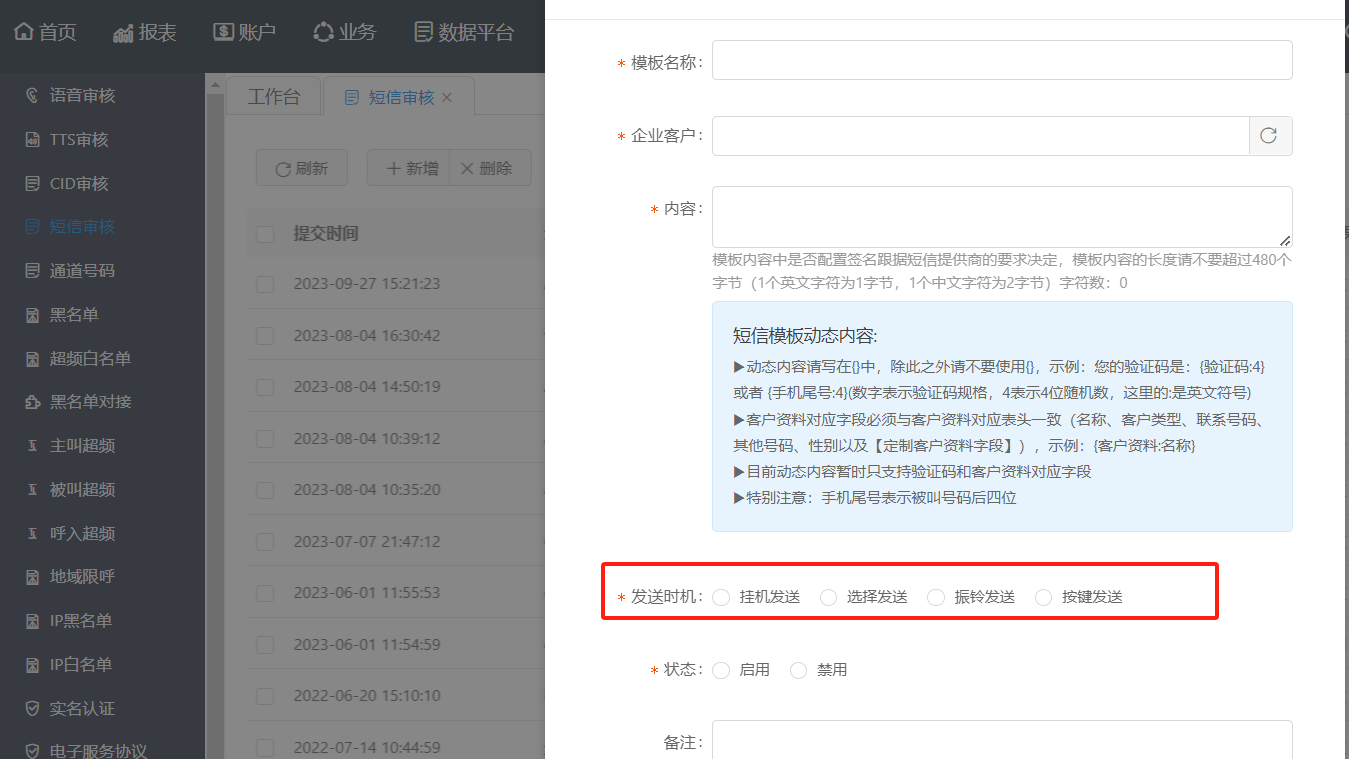Choose 启用 status radio button

[721, 670]
